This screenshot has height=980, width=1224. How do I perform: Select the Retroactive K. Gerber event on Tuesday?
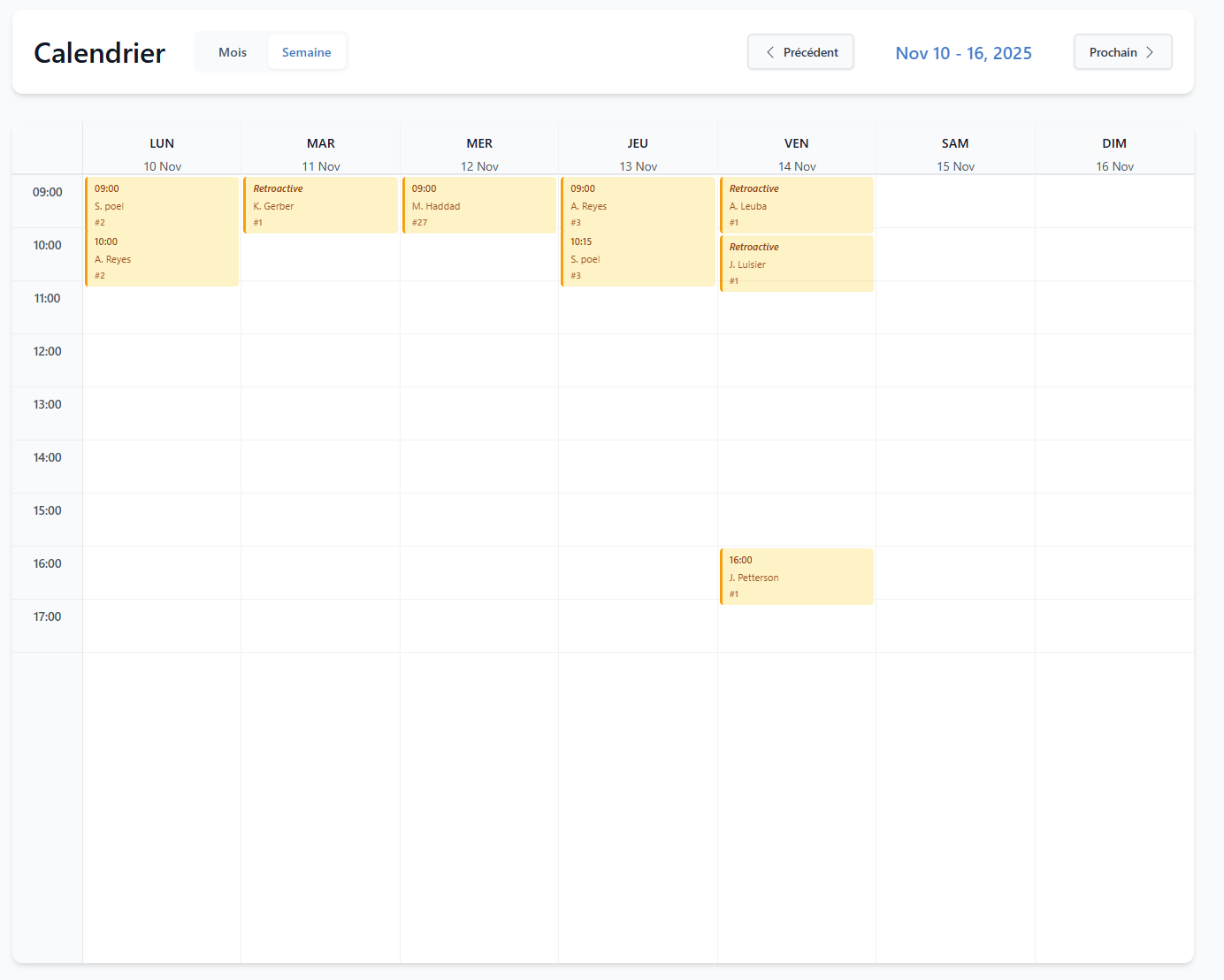click(320, 204)
